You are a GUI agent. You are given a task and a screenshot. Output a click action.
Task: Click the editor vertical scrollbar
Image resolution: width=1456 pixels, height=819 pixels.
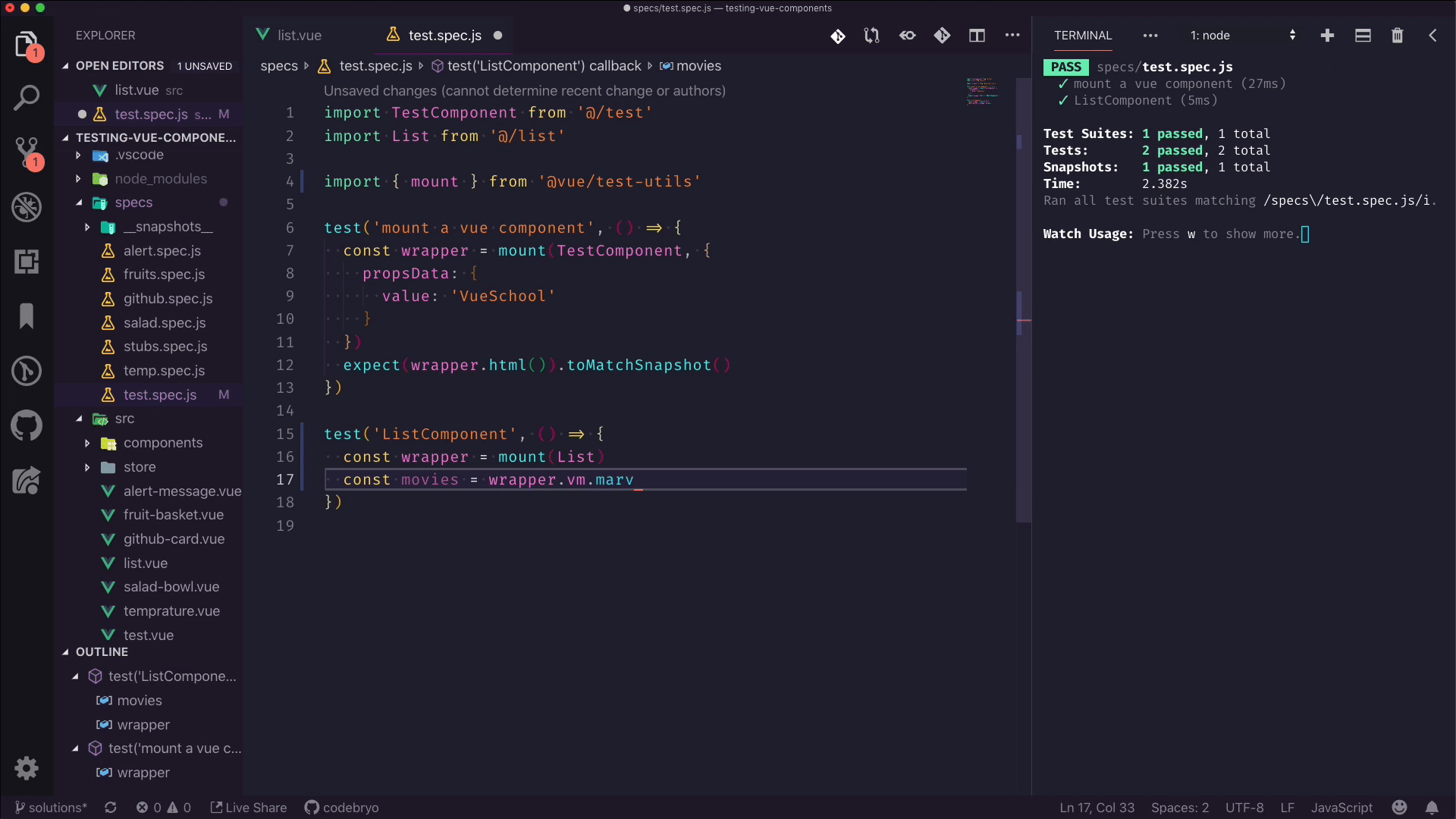point(1024,300)
